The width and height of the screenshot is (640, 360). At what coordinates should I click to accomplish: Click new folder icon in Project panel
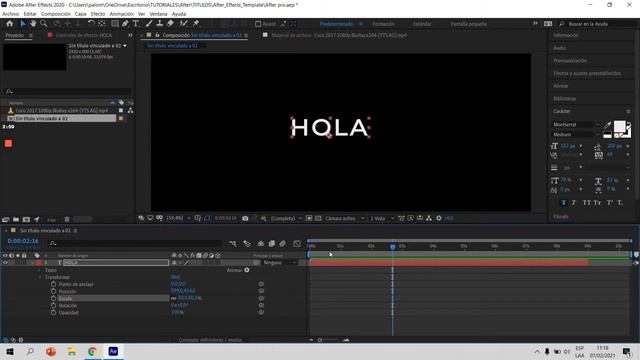pos(16,220)
